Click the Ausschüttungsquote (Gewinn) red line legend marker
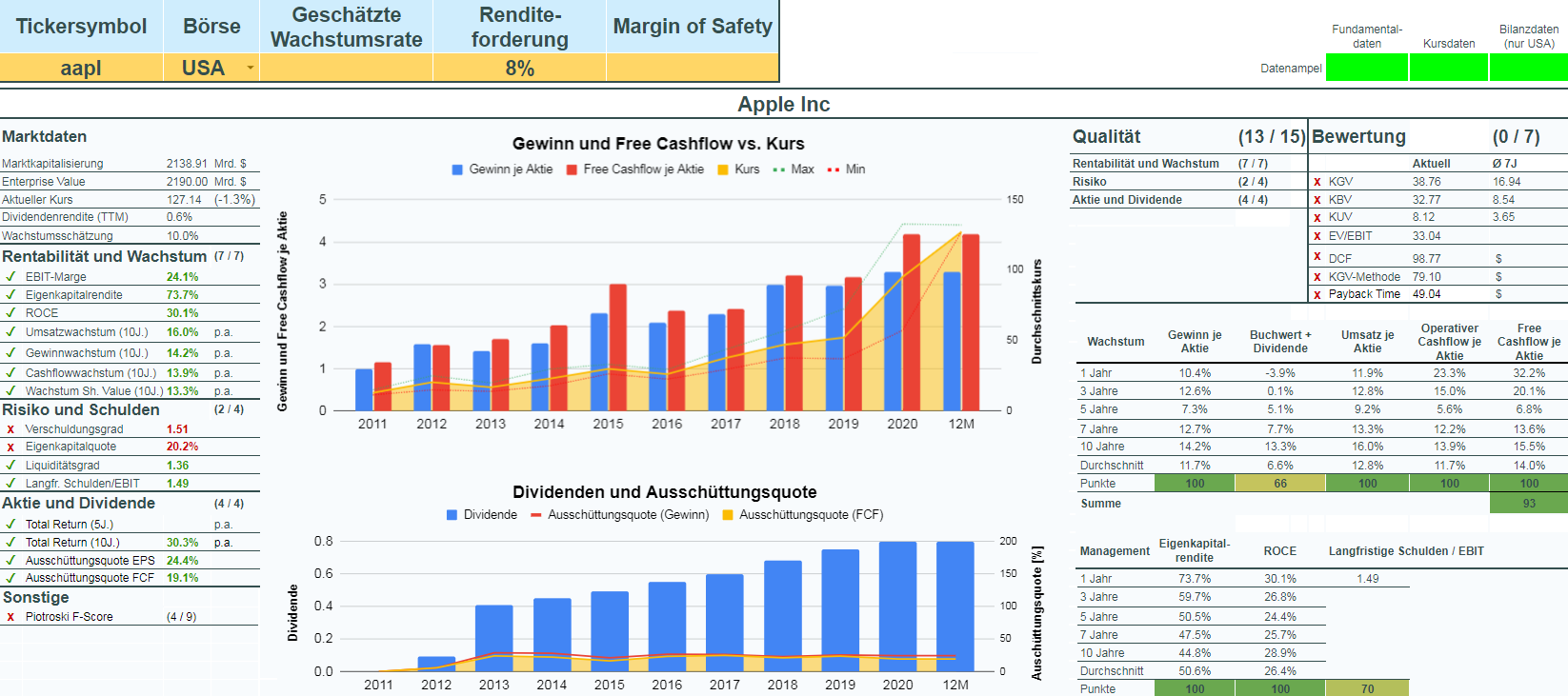The image size is (1568, 696). click(x=536, y=515)
